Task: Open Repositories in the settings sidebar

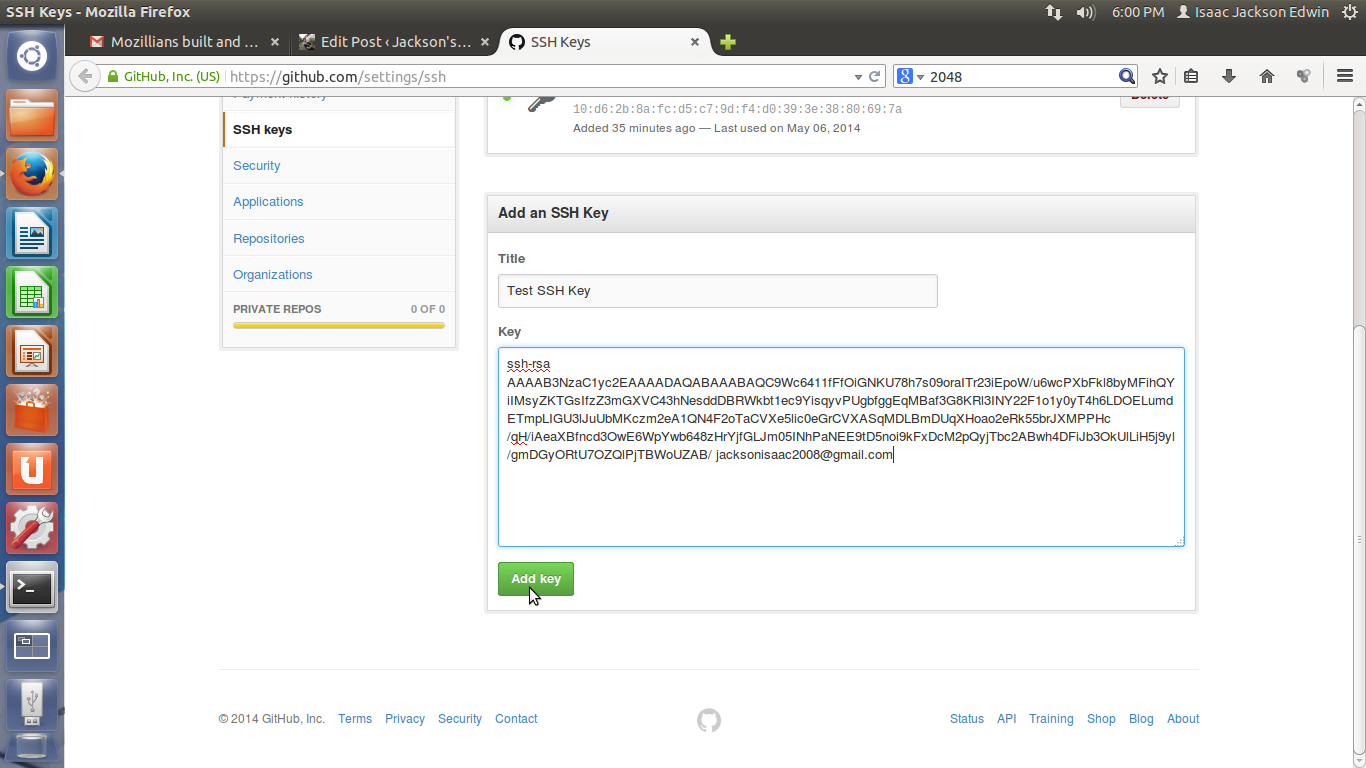Action: point(339,238)
